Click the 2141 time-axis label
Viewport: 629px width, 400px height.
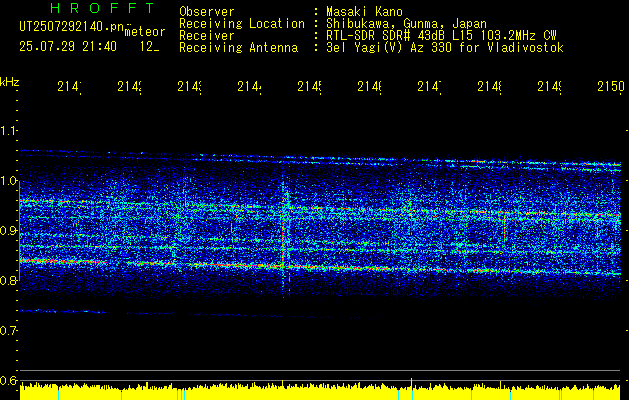(x=69, y=87)
